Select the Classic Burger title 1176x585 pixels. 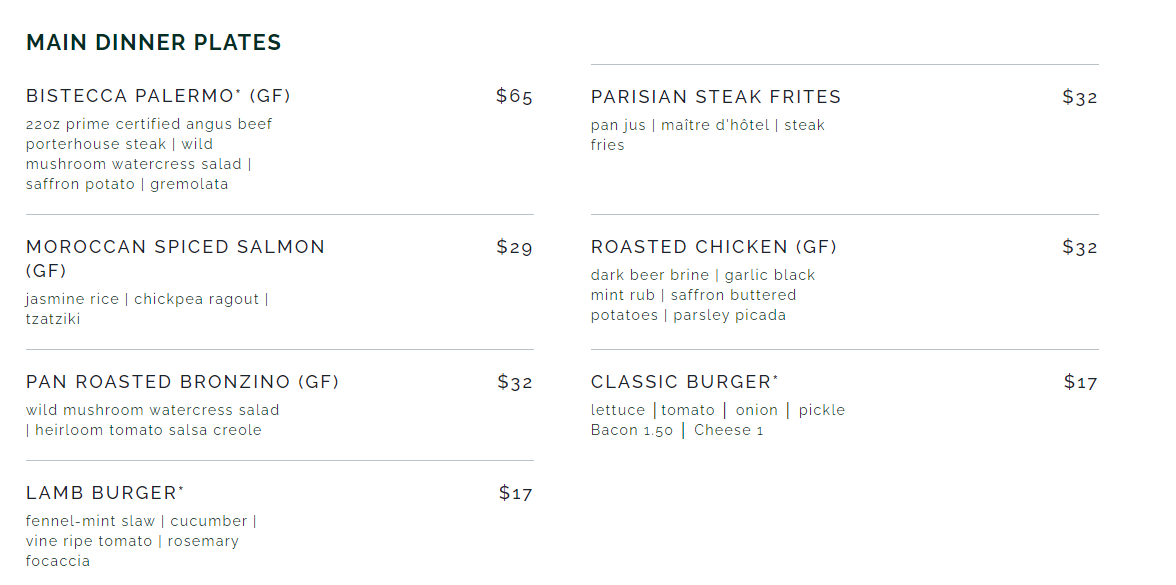tap(684, 382)
